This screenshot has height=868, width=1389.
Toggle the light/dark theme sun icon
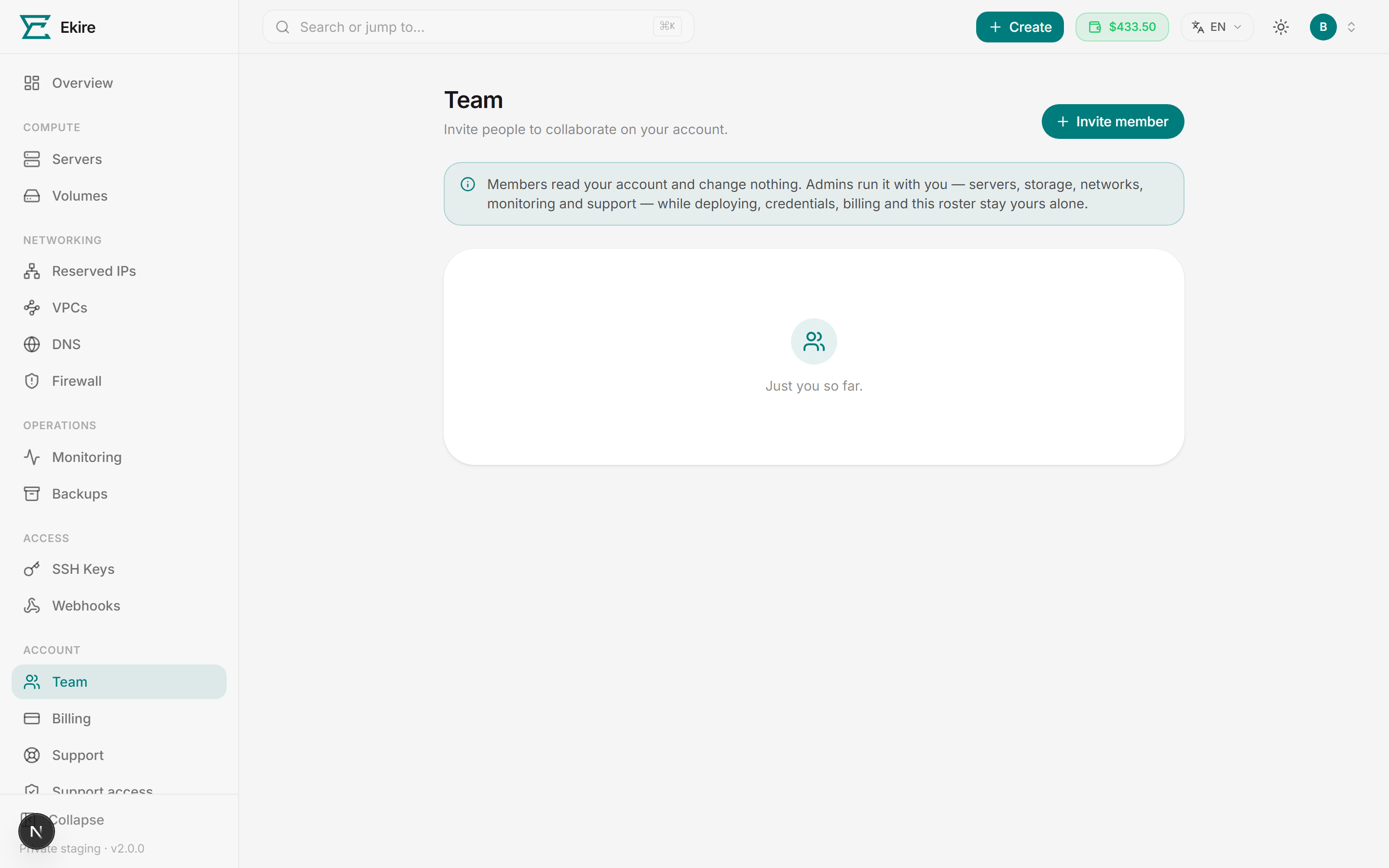click(1280, 27)
